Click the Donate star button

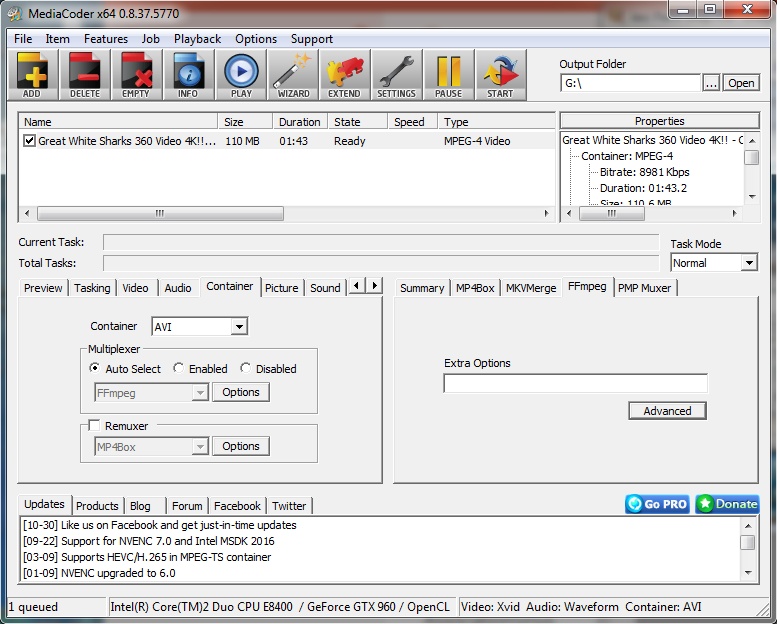727,504
